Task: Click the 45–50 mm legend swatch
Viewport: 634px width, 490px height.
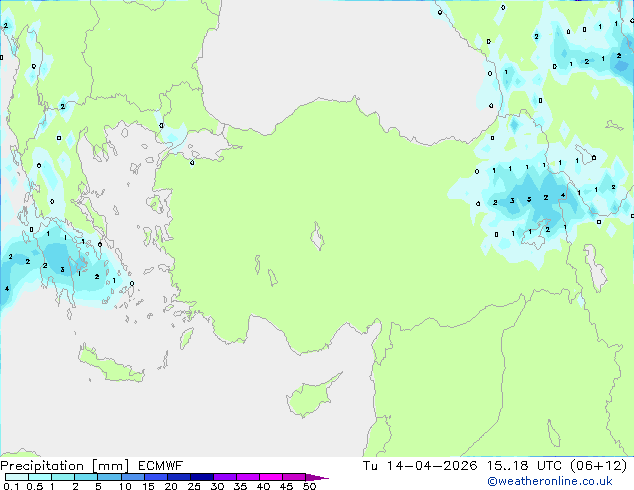Action: click(294, 477)
